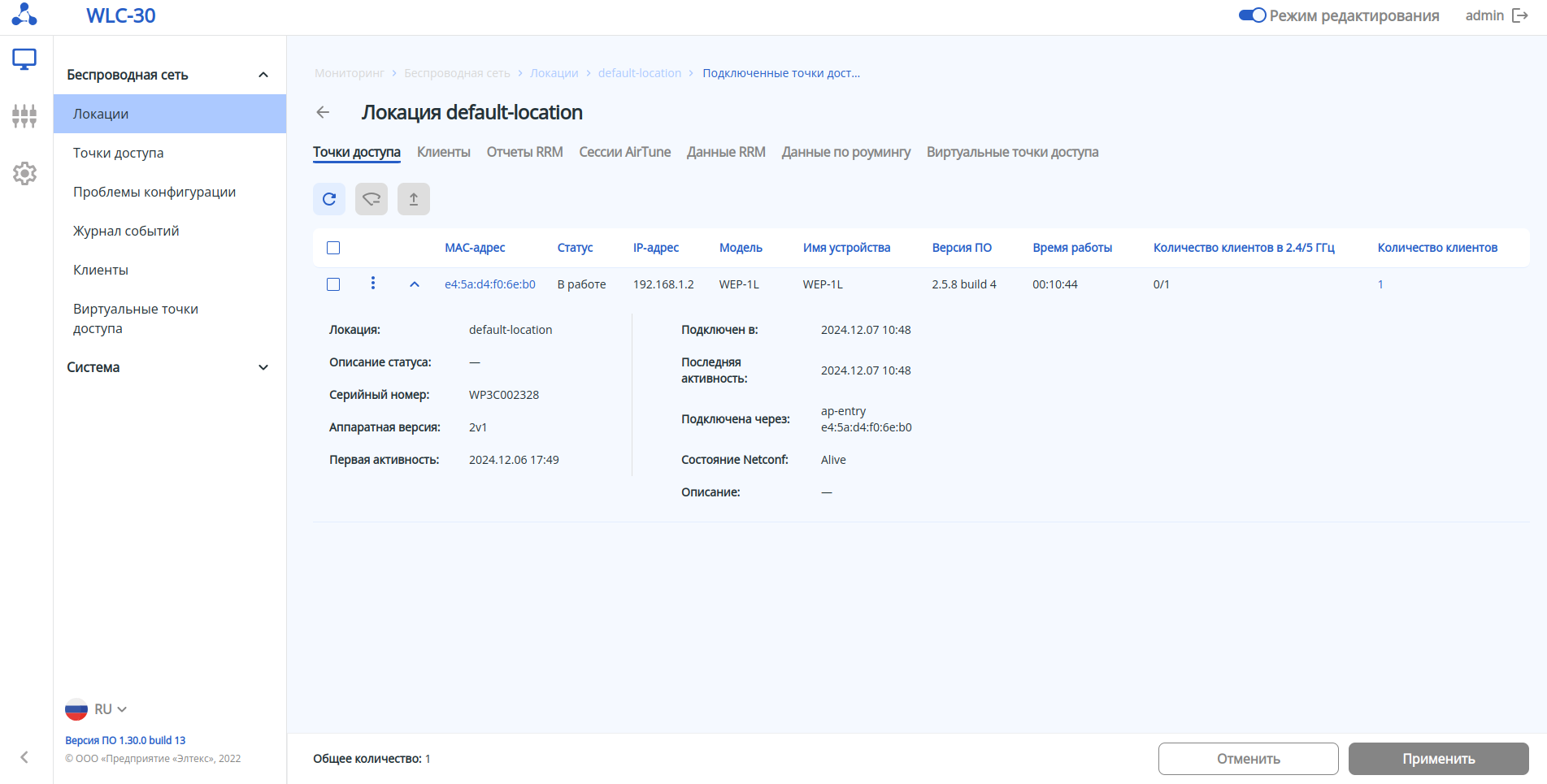Open the monitoring display icon in sidebar

click(x=24, y=59)
